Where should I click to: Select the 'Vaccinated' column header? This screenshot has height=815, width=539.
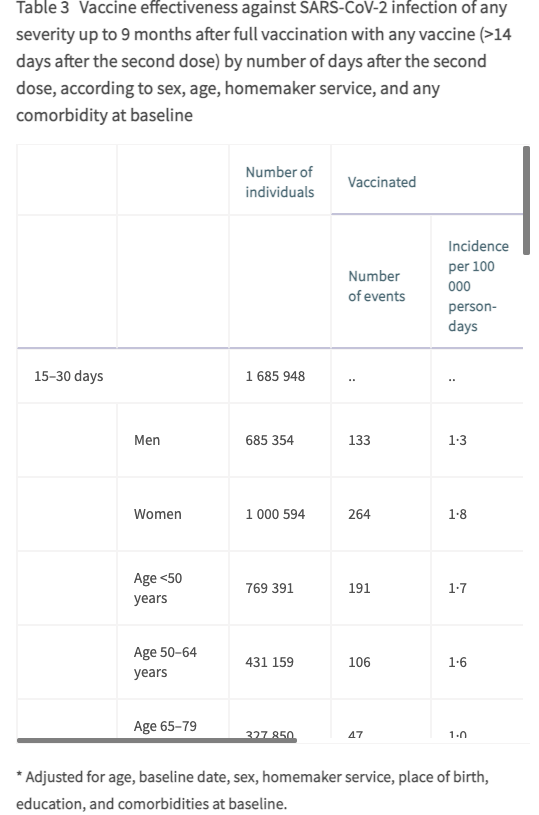tap(382, 182)
